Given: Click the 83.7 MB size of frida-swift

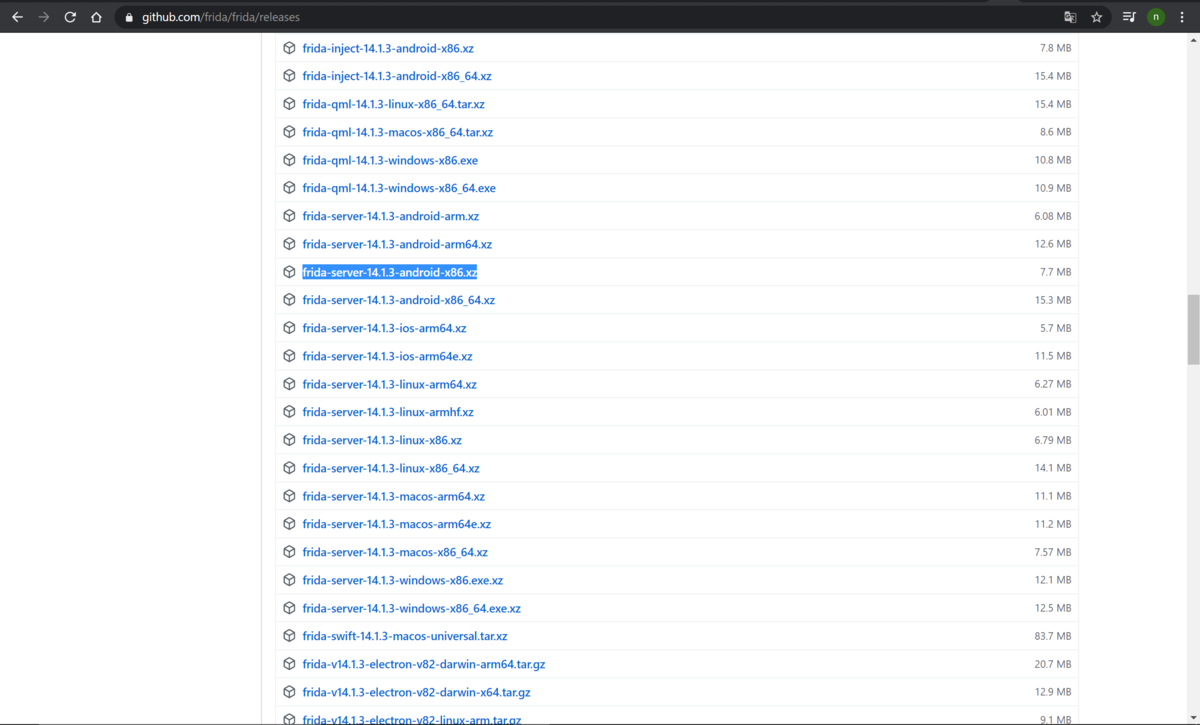Looking at the screenshot, I should (1053, 636).
